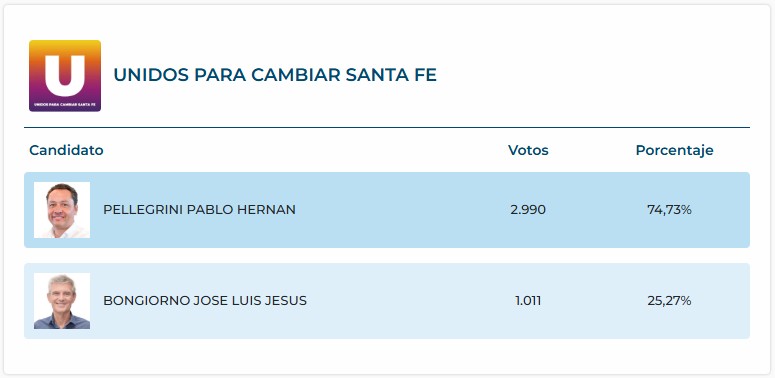
Task: Click the blue shirt in Bongiorno's photo
Action: point(62,322)
